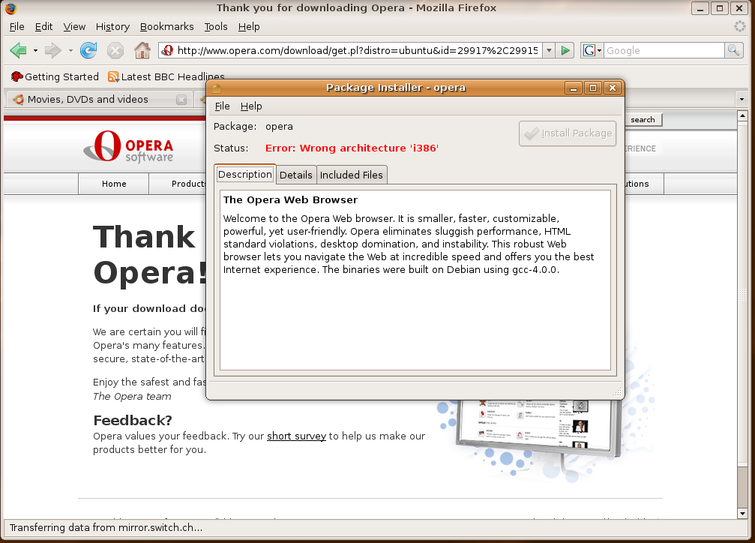This screenshot has height=543, width=755.
Task: Open Package Installer Help menu
Action: click(x=251, y=106)
